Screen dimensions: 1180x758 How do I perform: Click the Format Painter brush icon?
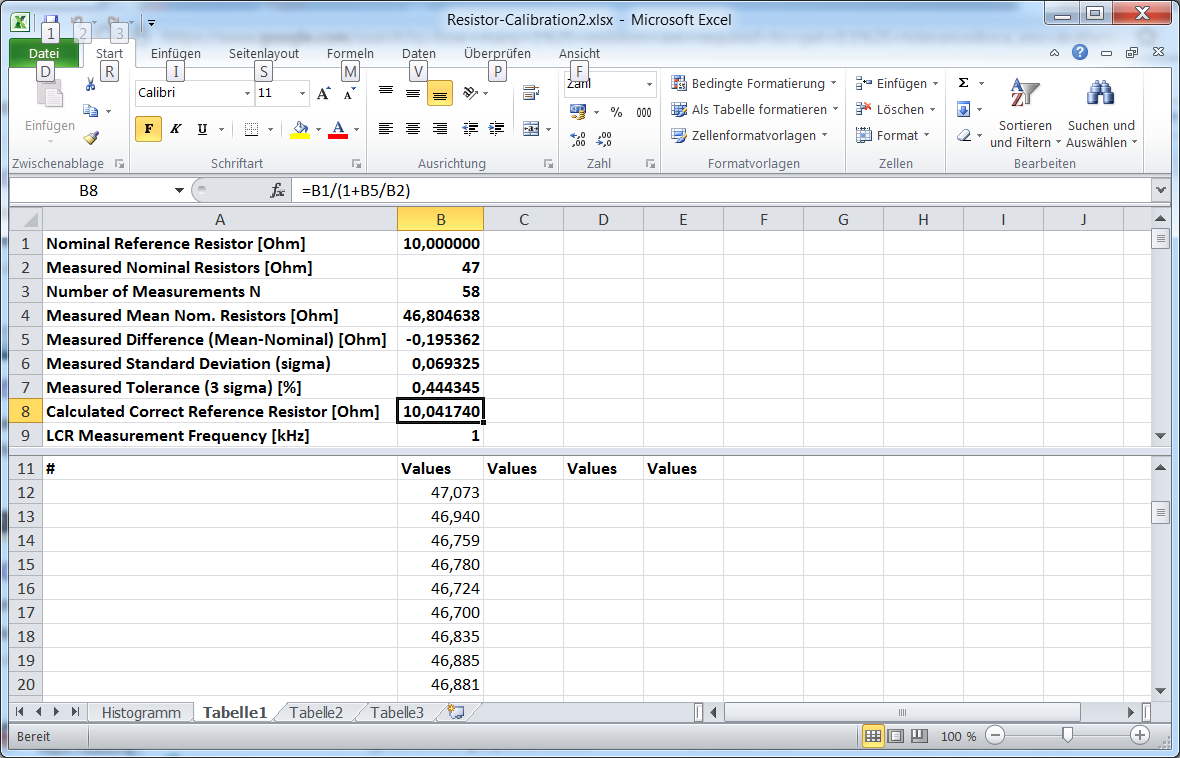tap(91, 138)
